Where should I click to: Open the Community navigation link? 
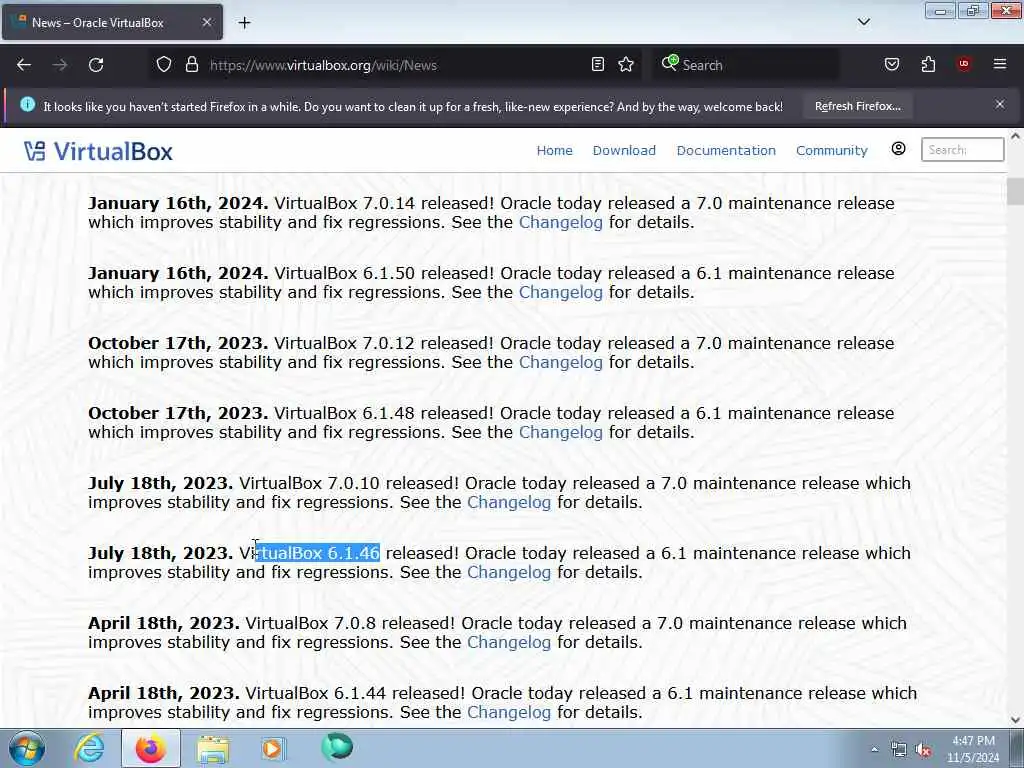[x=831, y=150]
